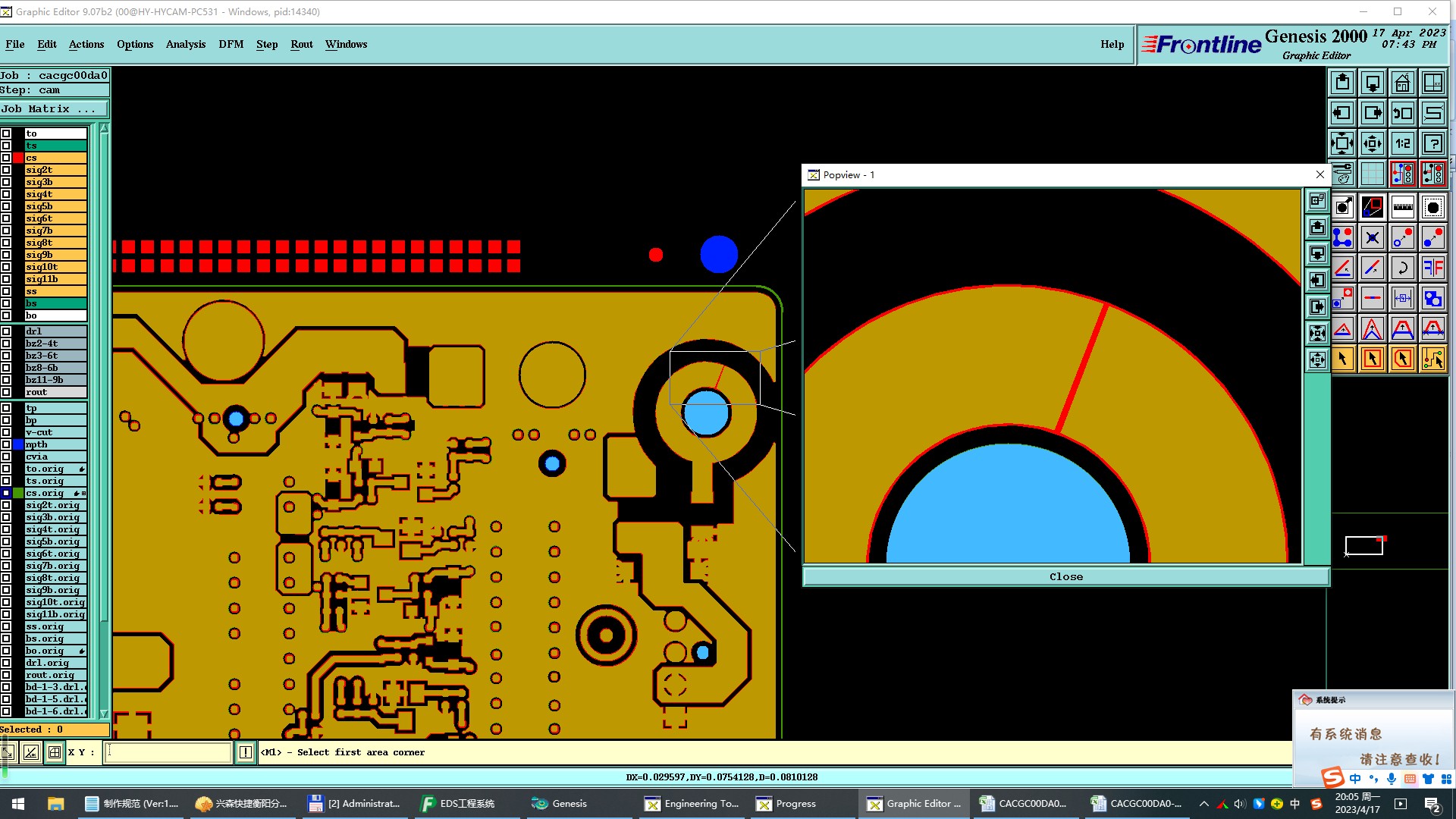Select the plain arrow pointer tool
The image size is (1456, 819).
[1342, 359]
